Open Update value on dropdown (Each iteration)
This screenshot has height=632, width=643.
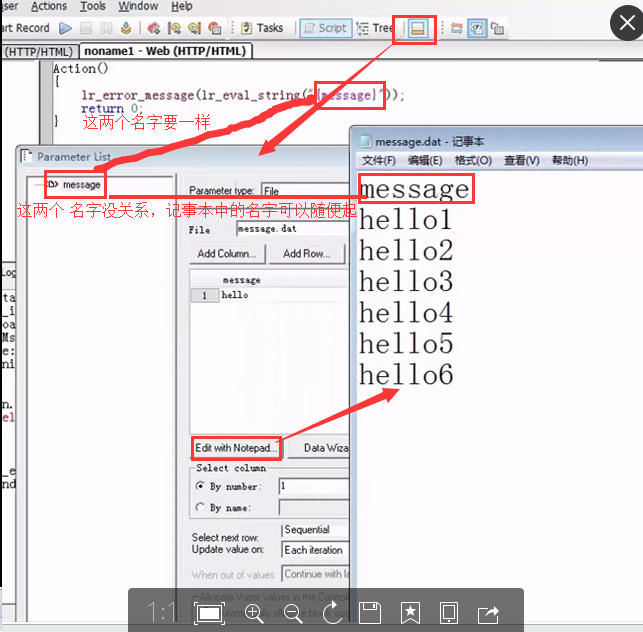[316, 550]
